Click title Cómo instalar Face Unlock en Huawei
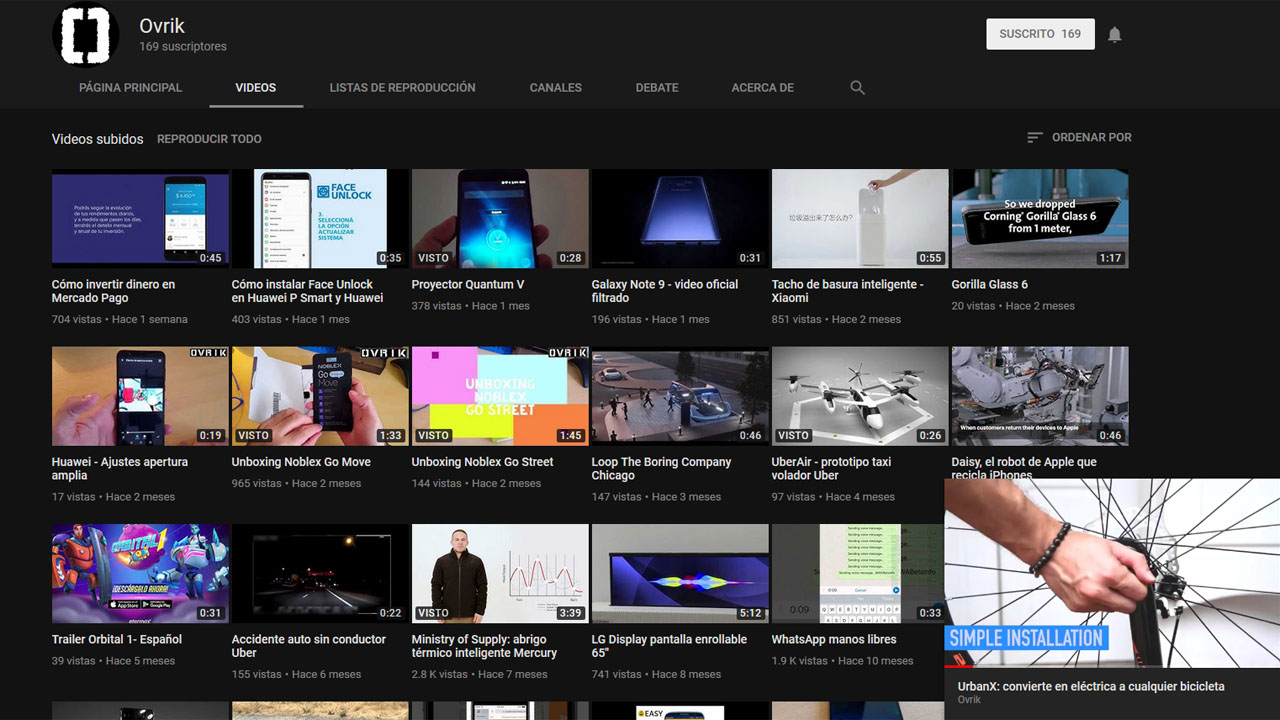 coord(307,291)
